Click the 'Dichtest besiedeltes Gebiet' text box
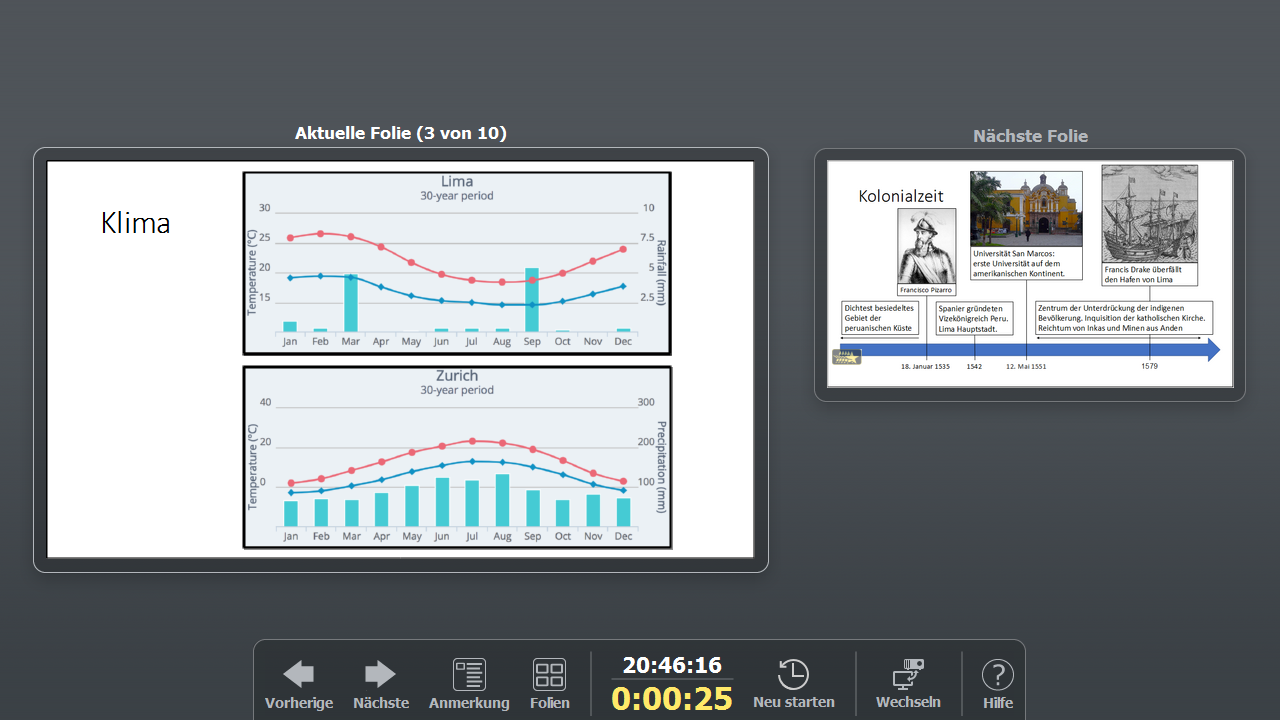This screenshot has width=1280, height=720. (880, 318)
